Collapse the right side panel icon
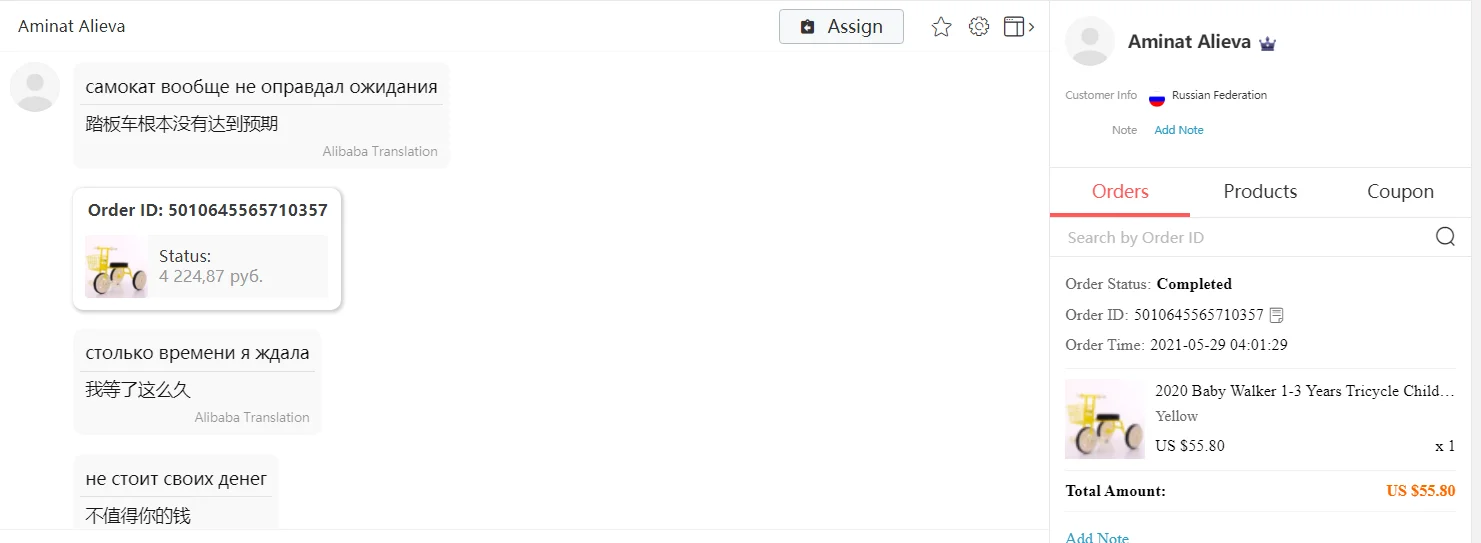Viewport: 1481px width, 543px height. (1019, 27)
